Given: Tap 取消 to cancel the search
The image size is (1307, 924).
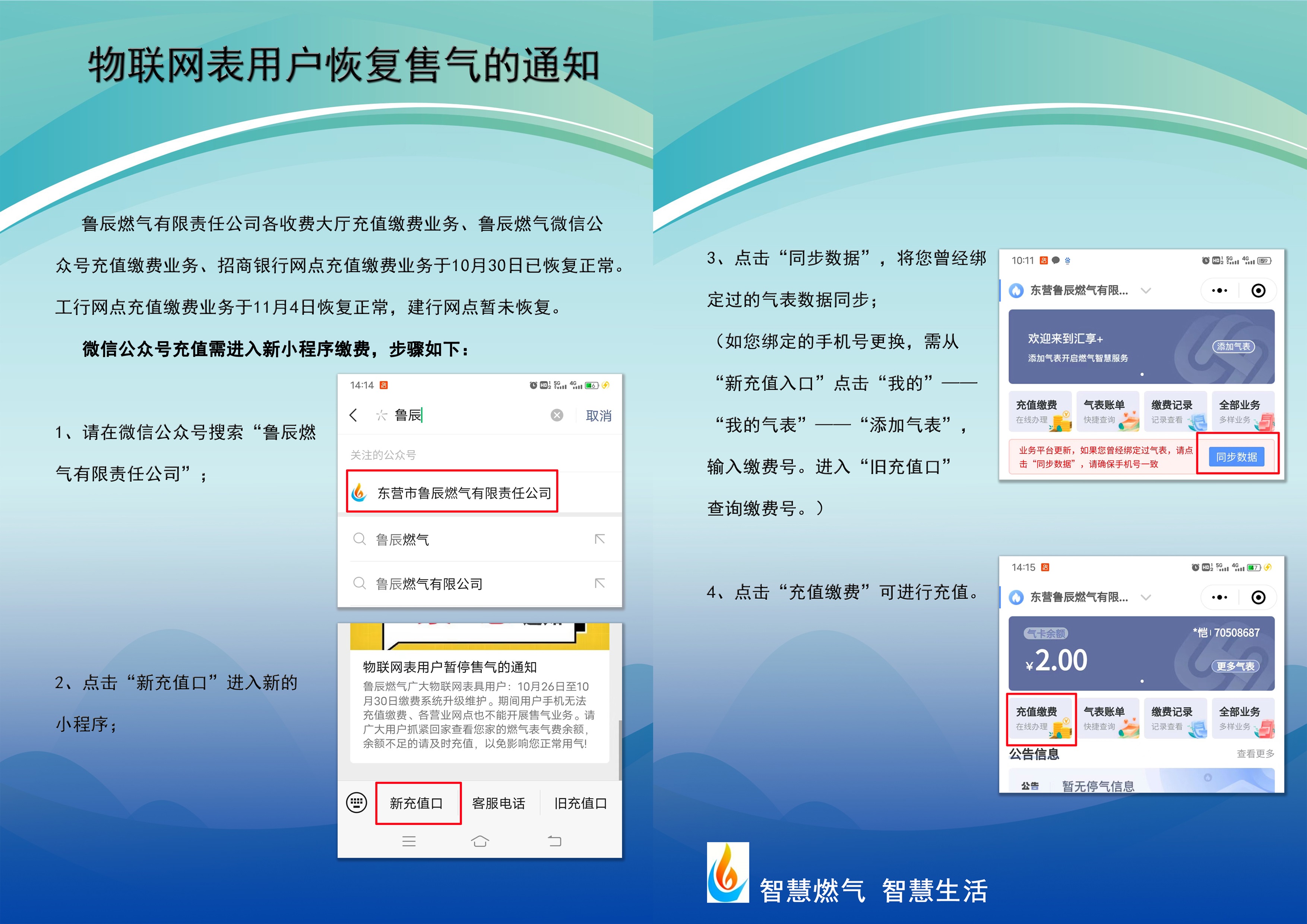Looking at the screenshot, I should [598, 415].
